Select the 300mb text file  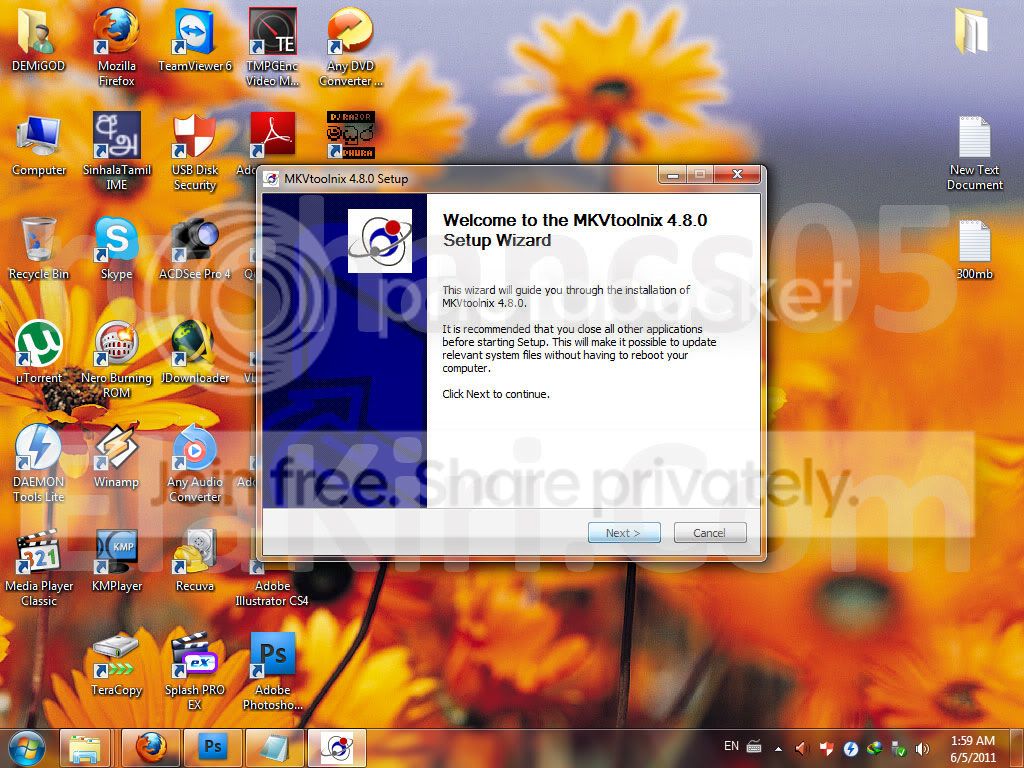[x=974, y=249]
